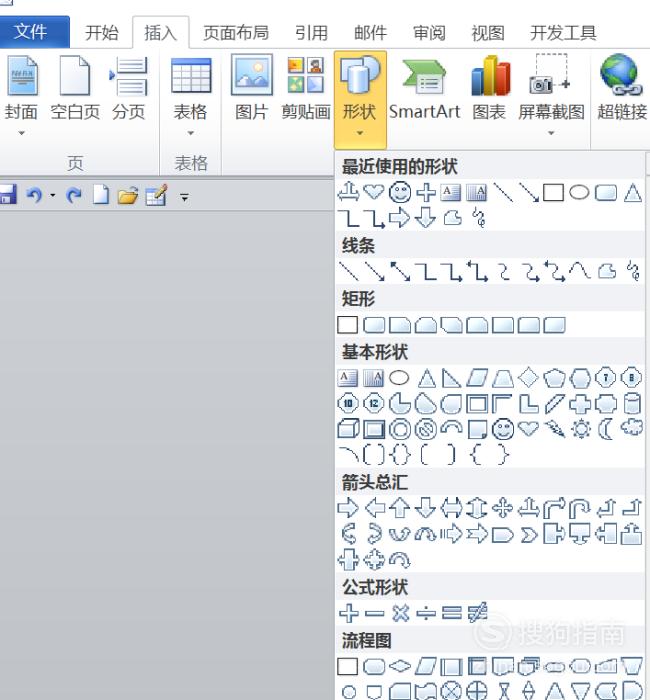Insert a page break with 分页

pyautogui.click(x=129, y=88)
